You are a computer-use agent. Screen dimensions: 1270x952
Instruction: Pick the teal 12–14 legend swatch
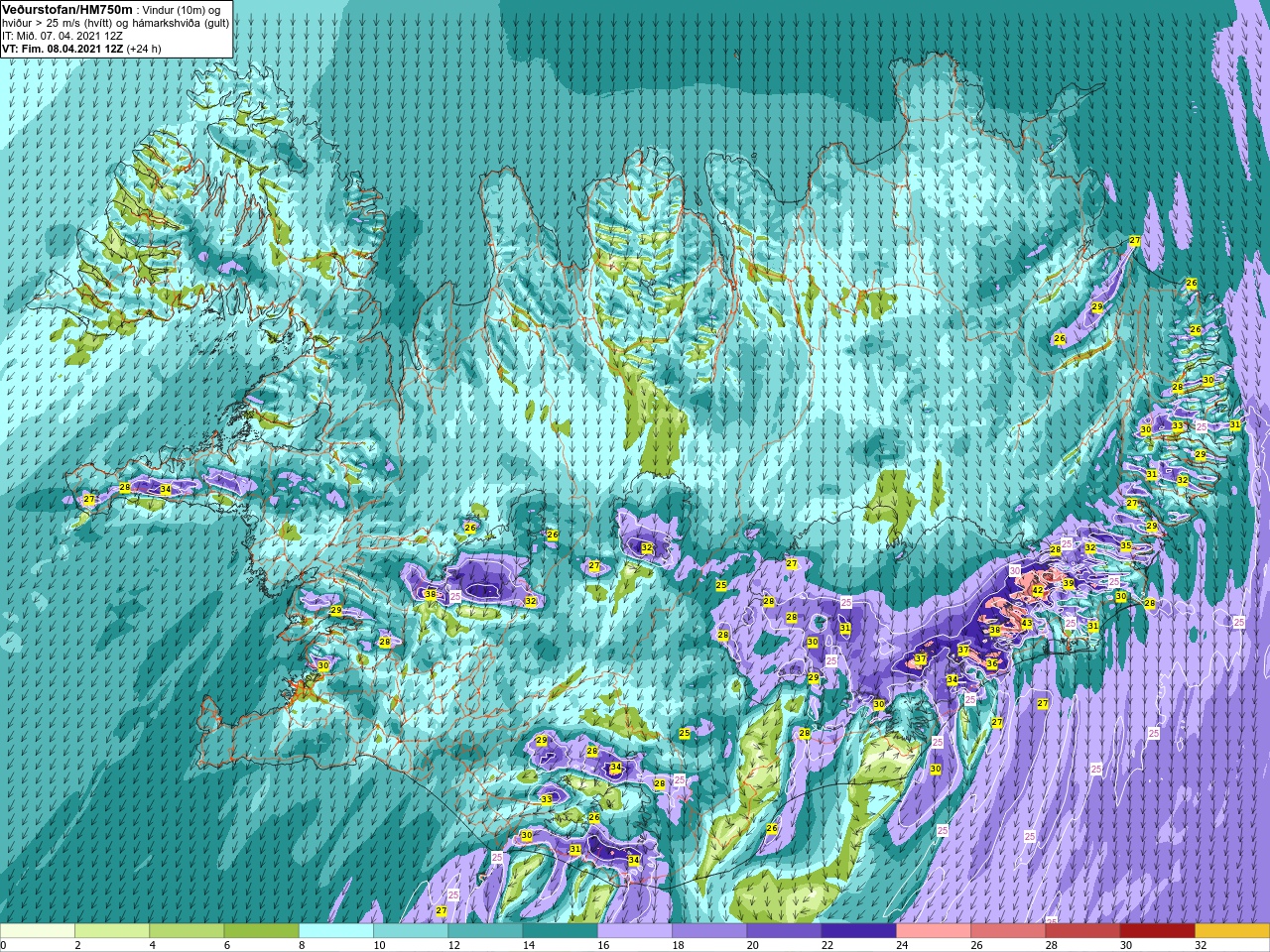[485, 931]
